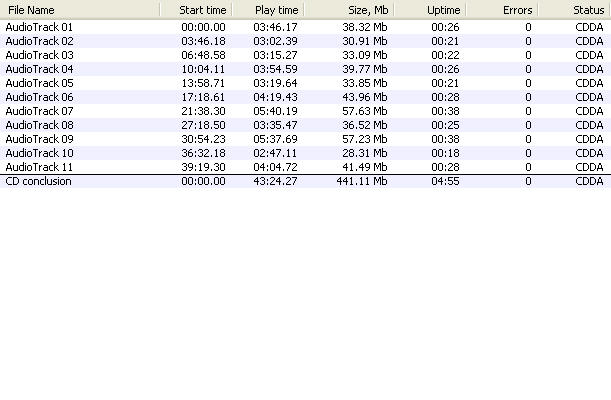
Task: Select AudioTrack 01 row
Action: [39, 27]
